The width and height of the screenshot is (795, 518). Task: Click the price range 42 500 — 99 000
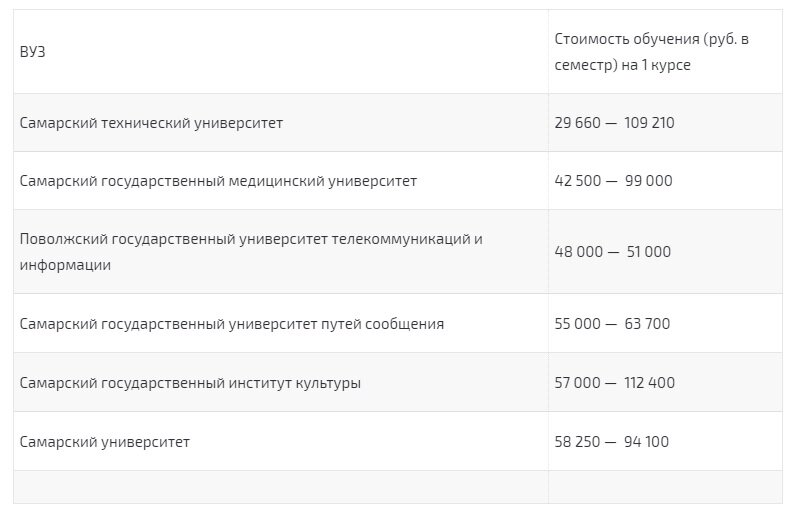(x=613, y=181)
